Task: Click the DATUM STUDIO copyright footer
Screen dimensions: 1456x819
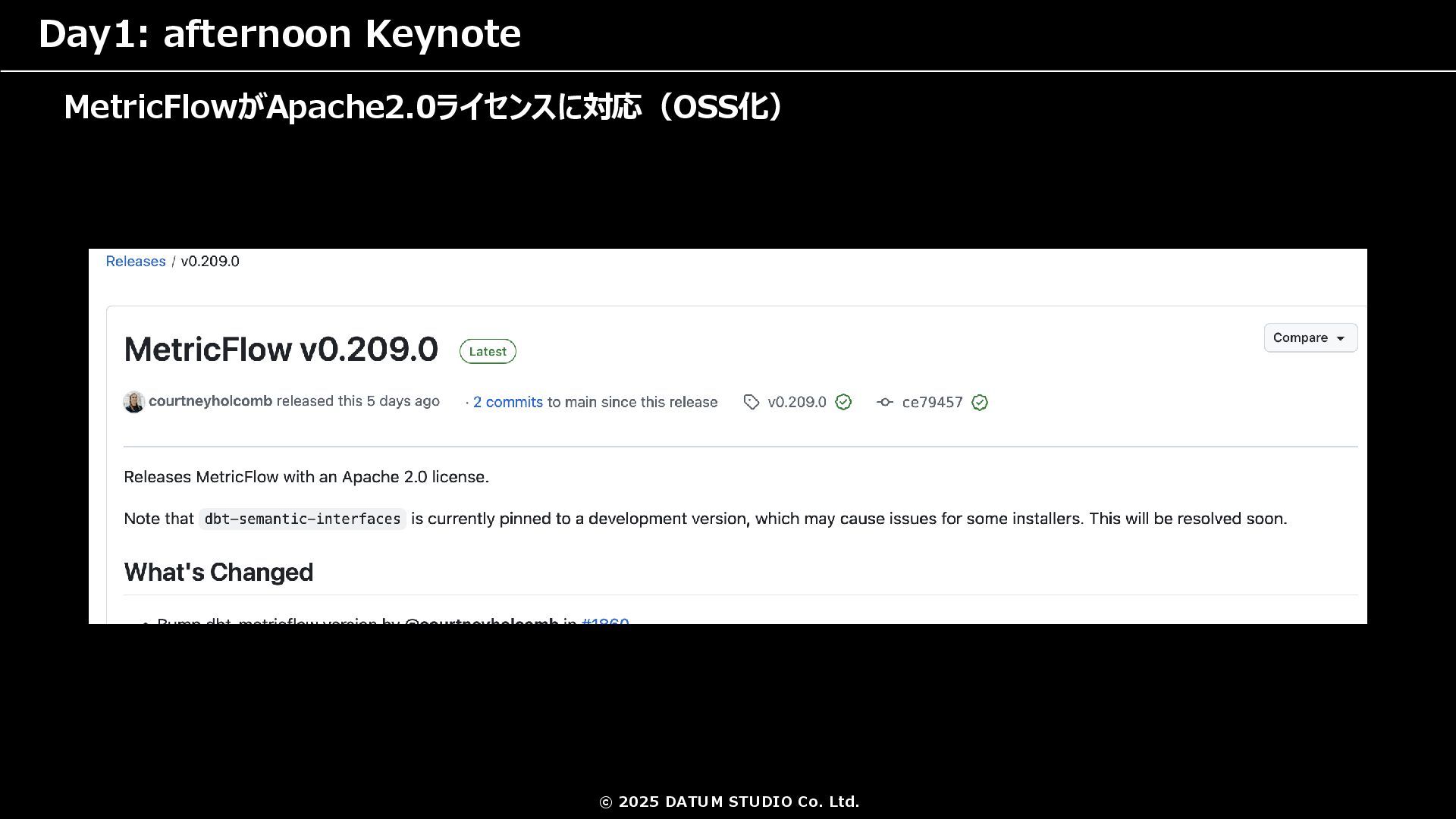Action: [x=729, y=802]
